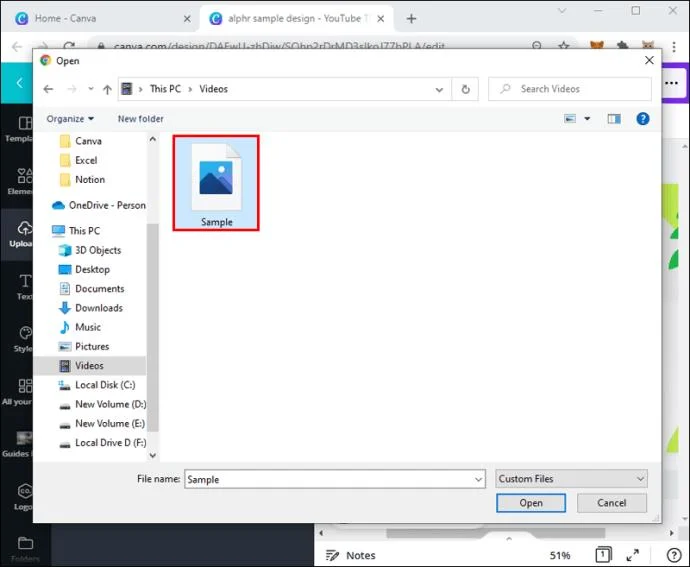Open Canva All your designs panel

18,392
